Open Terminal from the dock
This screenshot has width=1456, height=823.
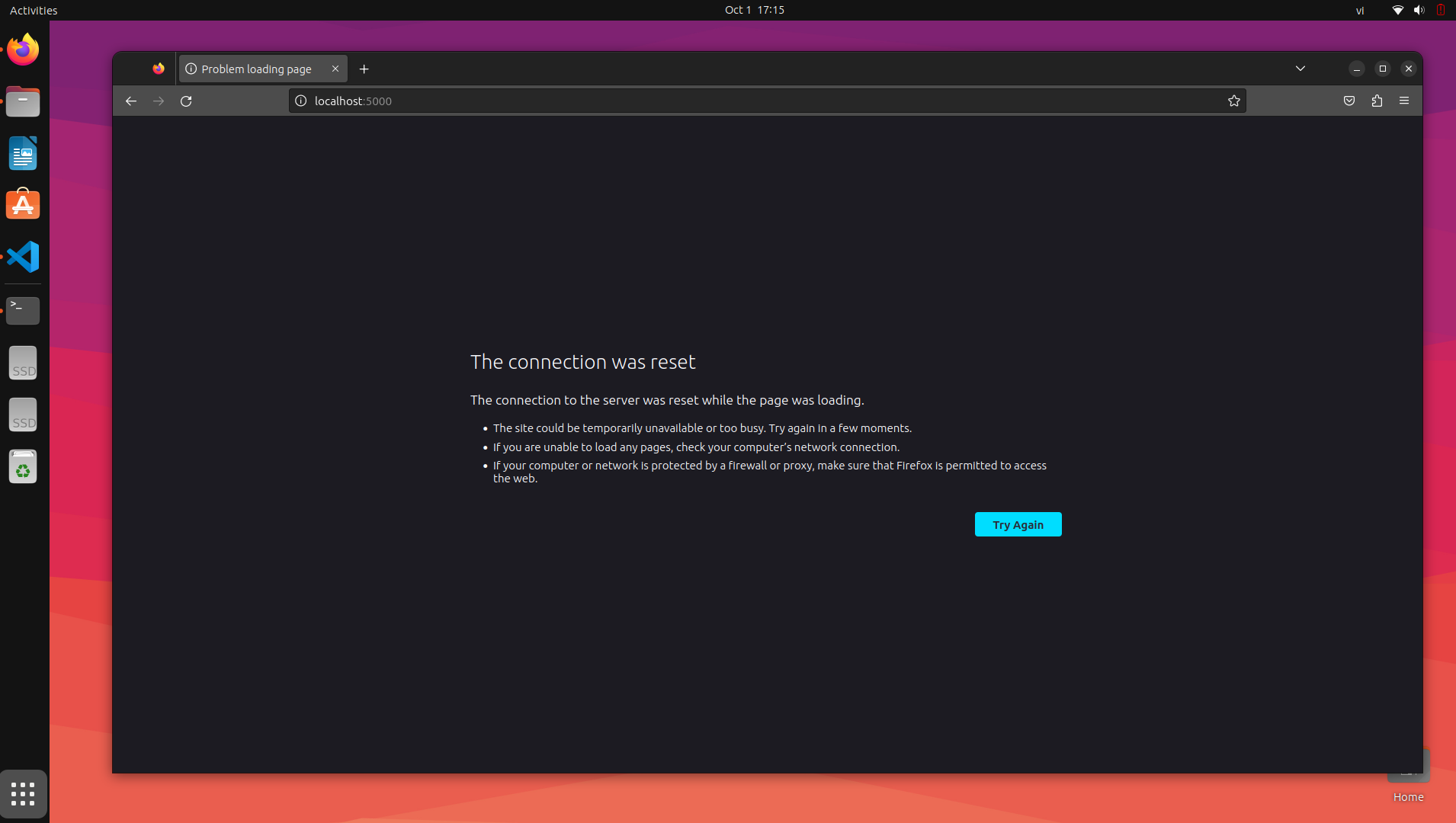click(23, 310)
